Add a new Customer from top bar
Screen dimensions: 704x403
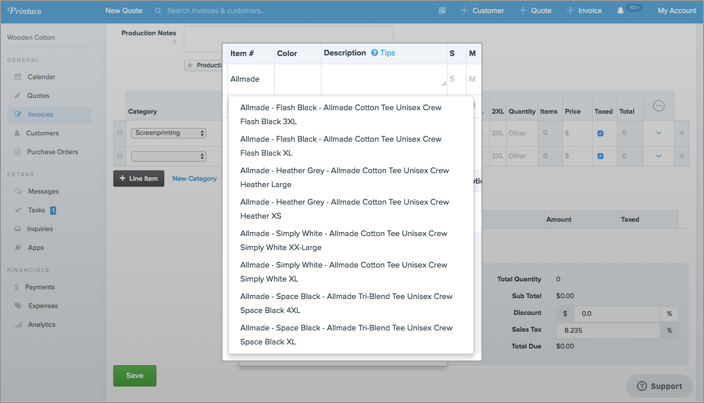click(482, 10)
